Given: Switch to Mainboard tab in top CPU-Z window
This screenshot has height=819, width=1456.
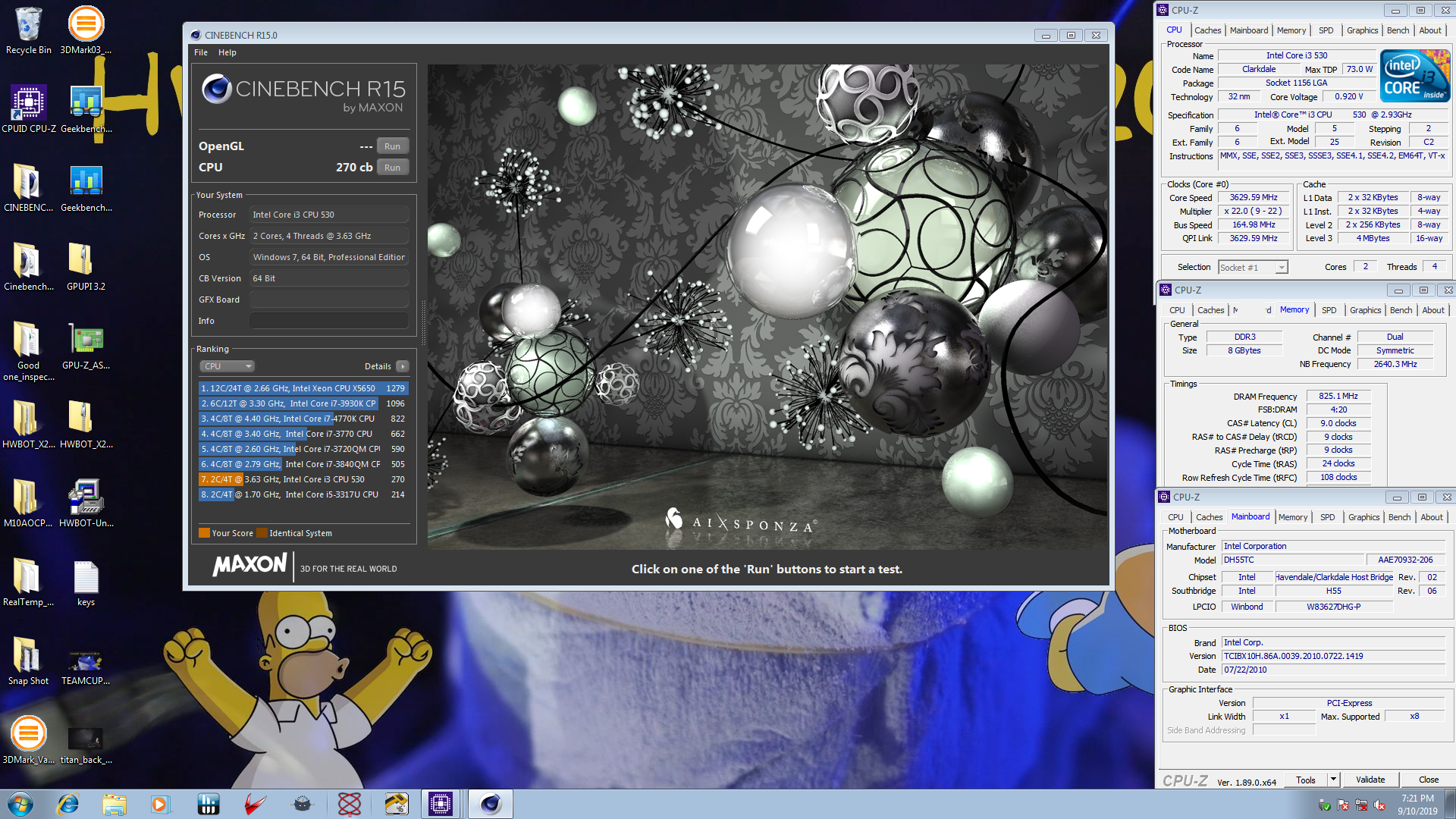Looking at the screenshot, I should (x=1248, y=30).
